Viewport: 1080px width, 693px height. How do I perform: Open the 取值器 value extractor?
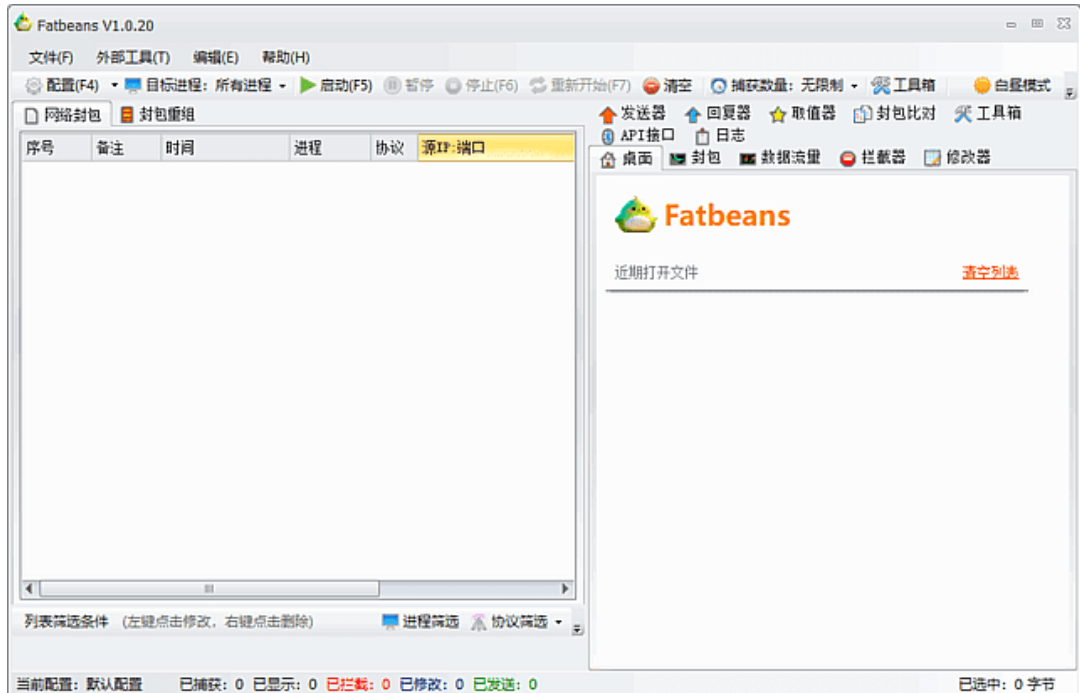[x=800, y=113]
